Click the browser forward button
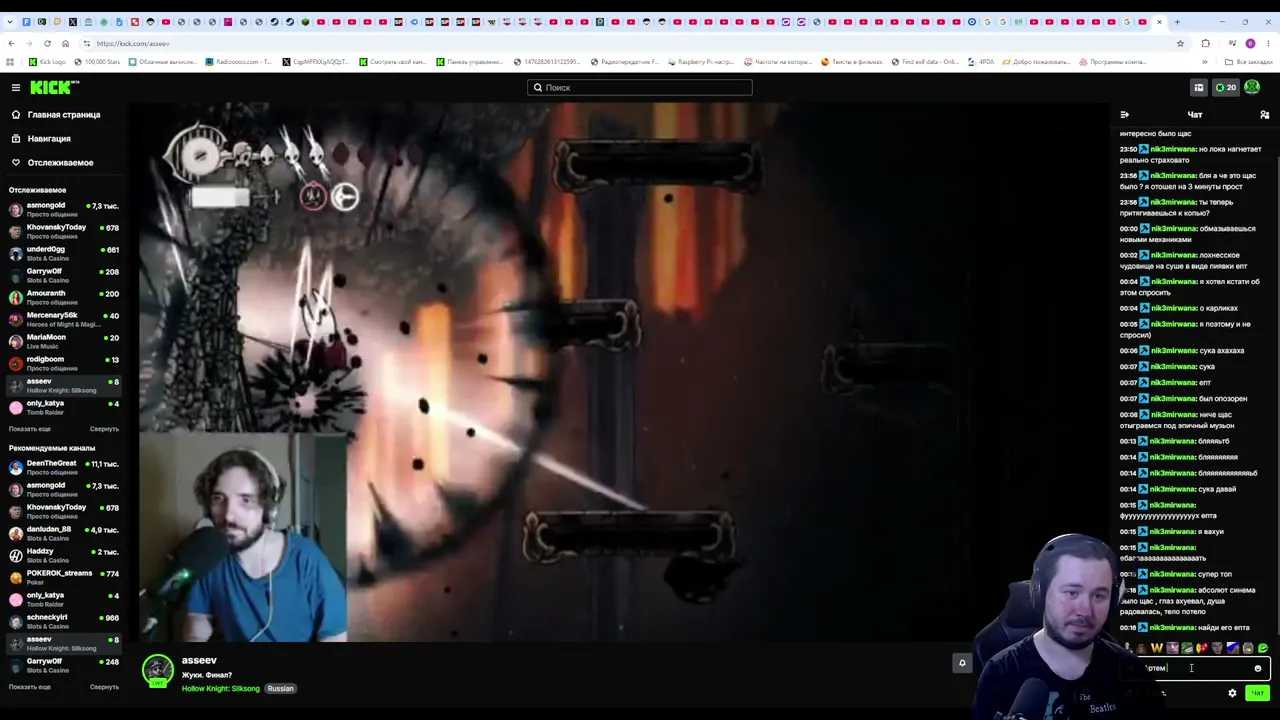The width and height of the screenshot is (1280, 720). pyautogui.click(x=29, y=43)
